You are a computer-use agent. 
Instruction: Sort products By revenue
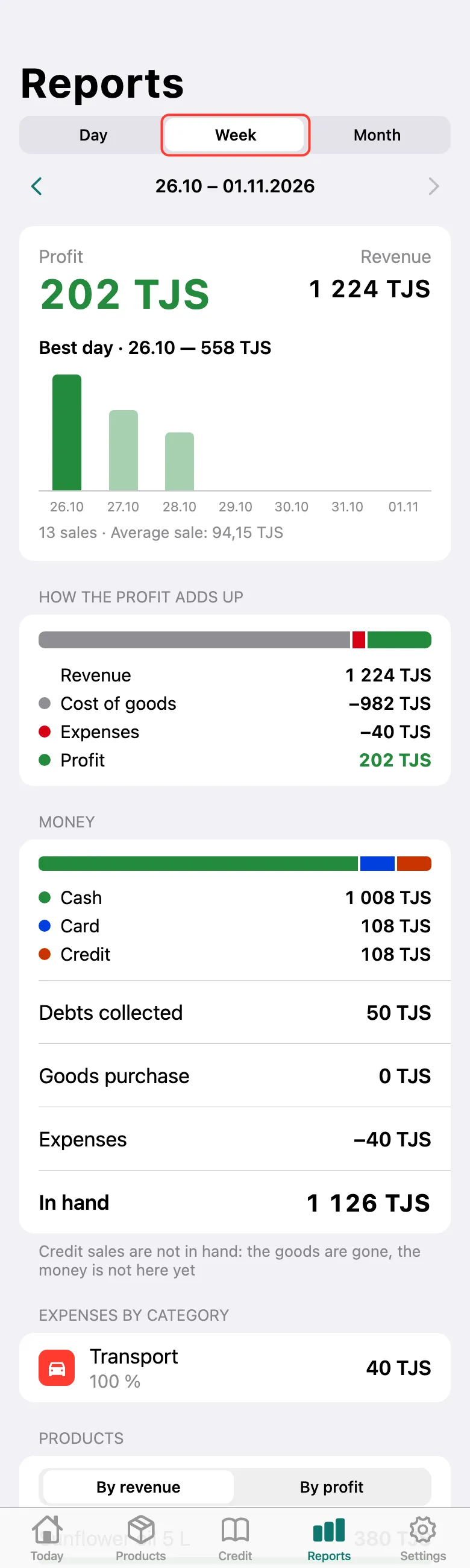(x=138, y=1487)
